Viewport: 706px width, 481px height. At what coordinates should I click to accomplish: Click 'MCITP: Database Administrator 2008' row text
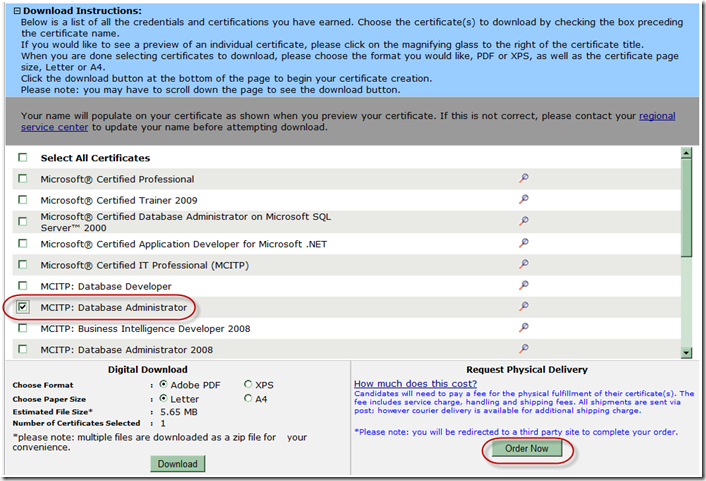tap(127, 350)
